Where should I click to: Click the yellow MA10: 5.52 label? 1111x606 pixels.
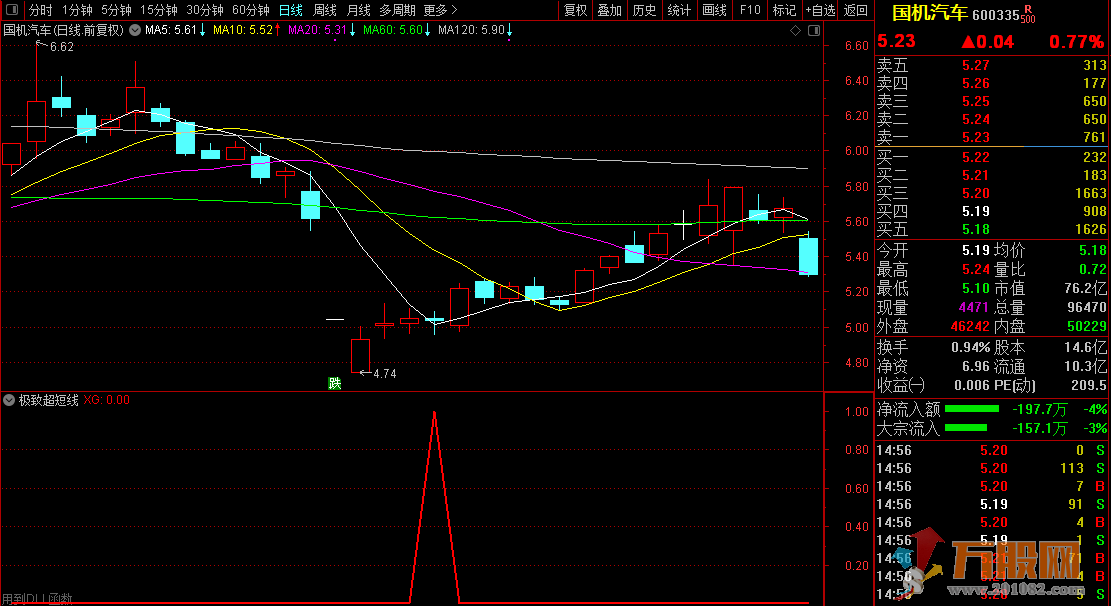242,30
